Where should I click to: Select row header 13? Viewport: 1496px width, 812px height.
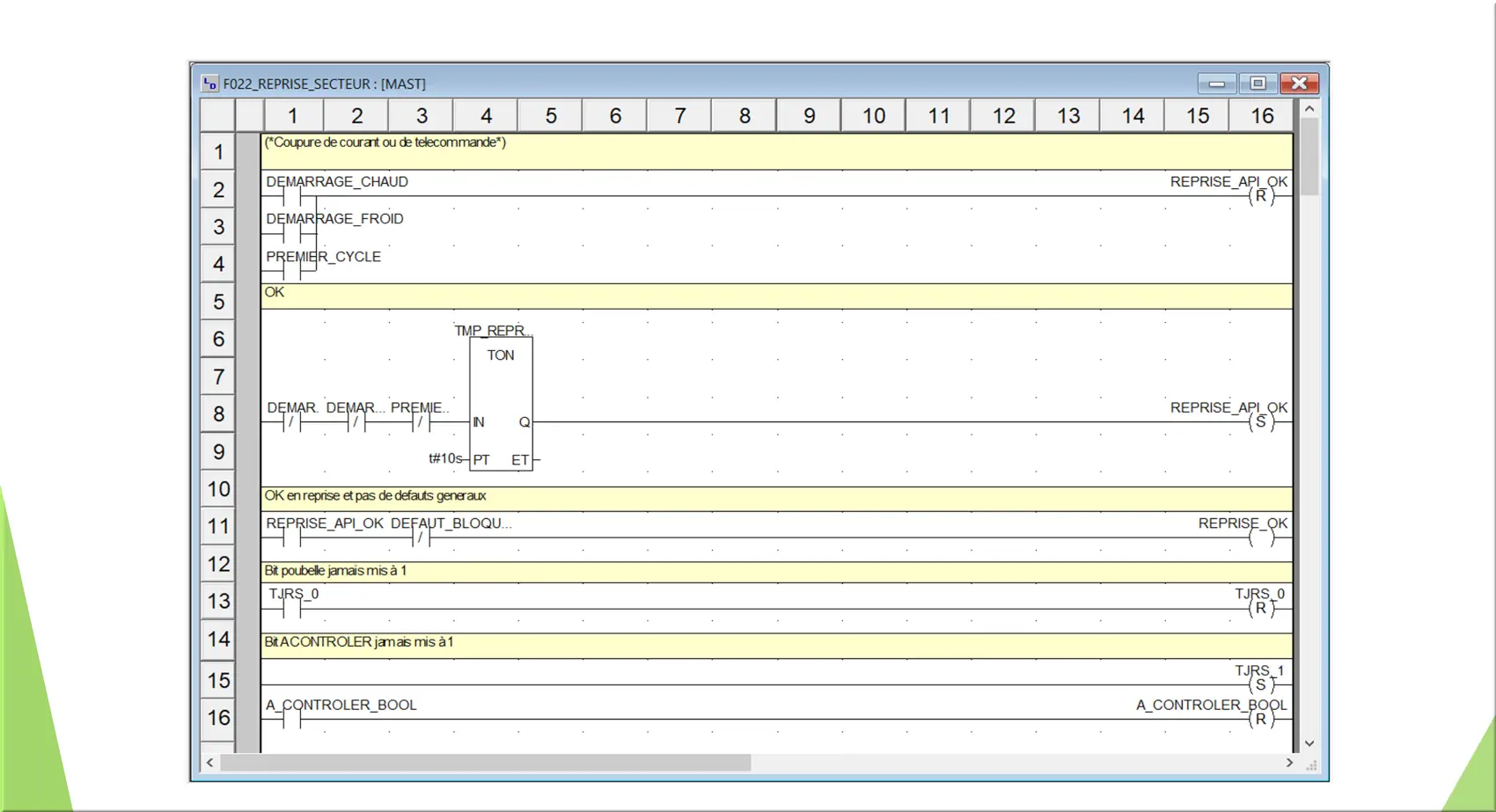click(217, 601)
